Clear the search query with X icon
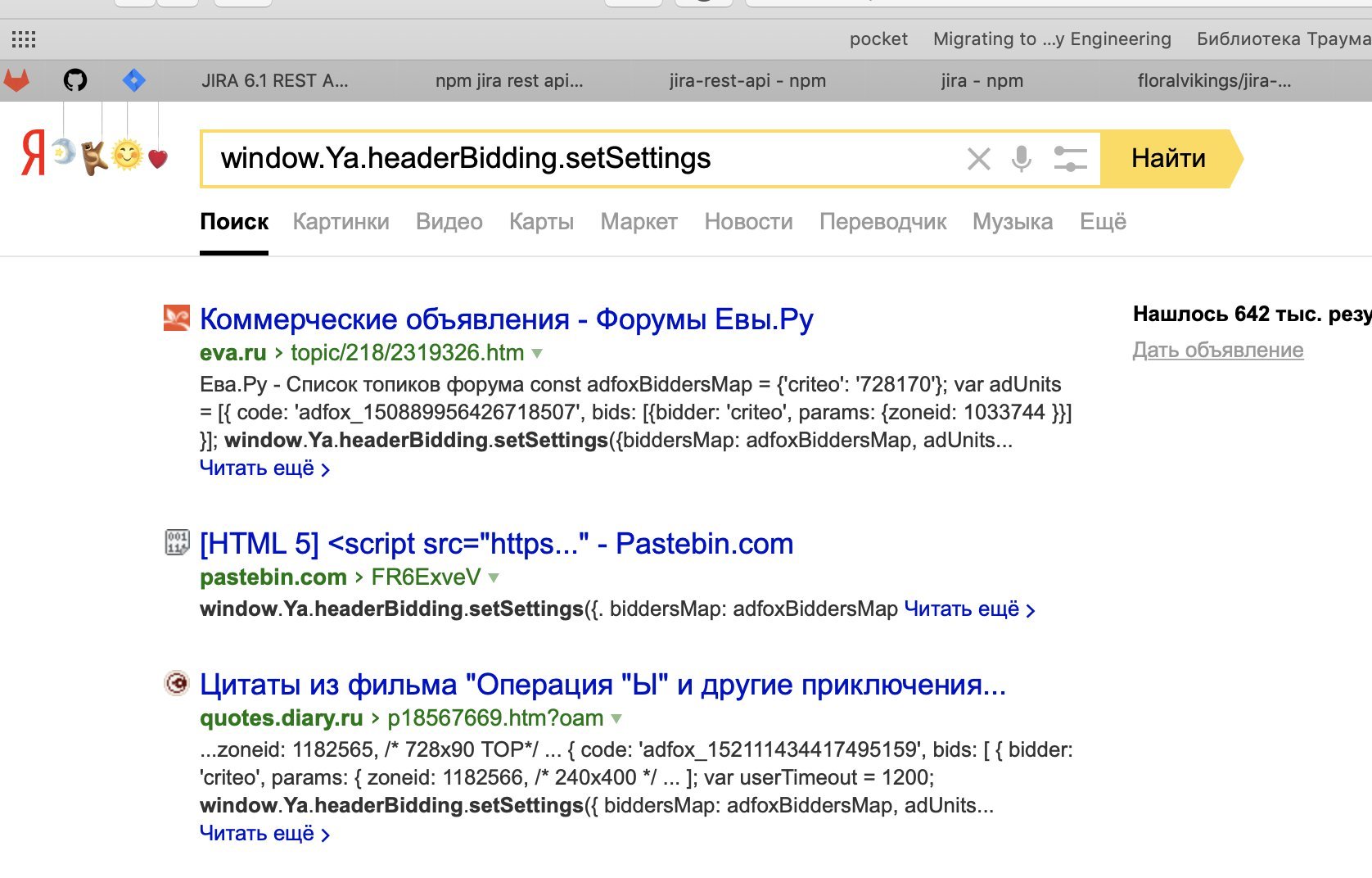The height and width of the screenshot is (878, 1372). pos(979,159)
